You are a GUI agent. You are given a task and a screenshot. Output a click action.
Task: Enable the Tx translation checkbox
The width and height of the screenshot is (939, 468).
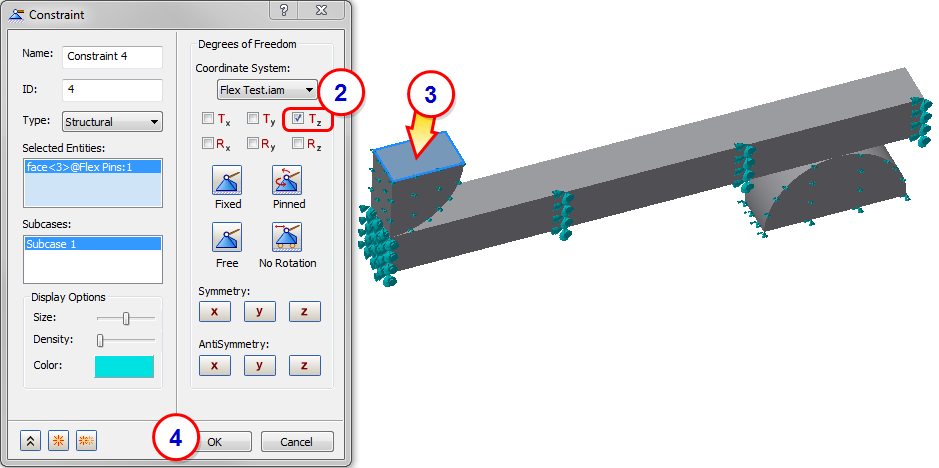[x=208, y=119]
